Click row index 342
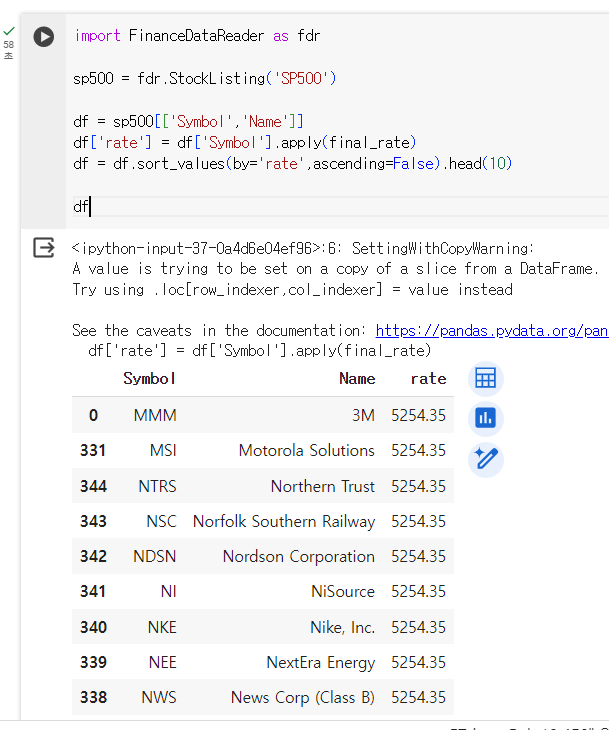 (x=93, y=557)
